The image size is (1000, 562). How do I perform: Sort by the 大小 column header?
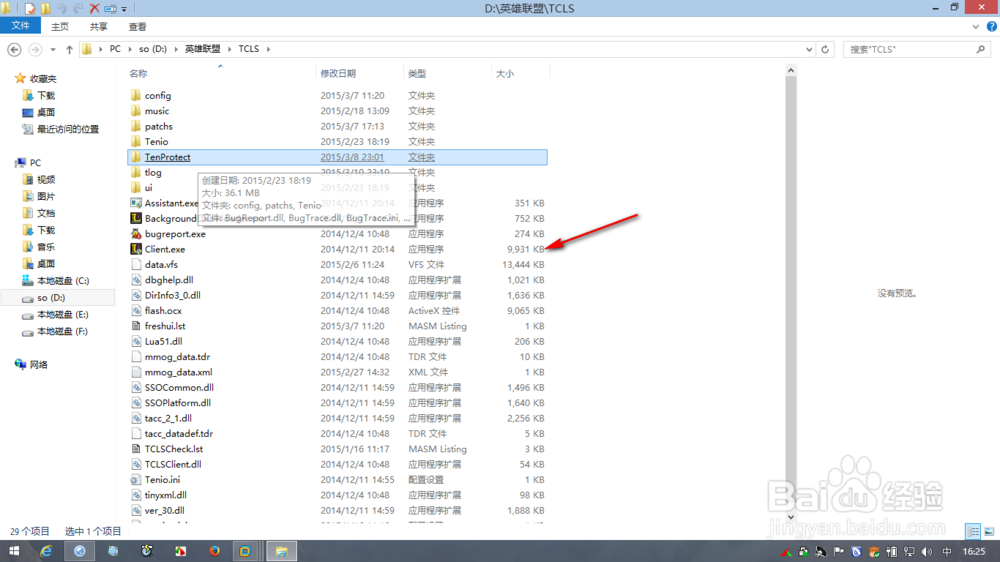[x=505, y=73]
